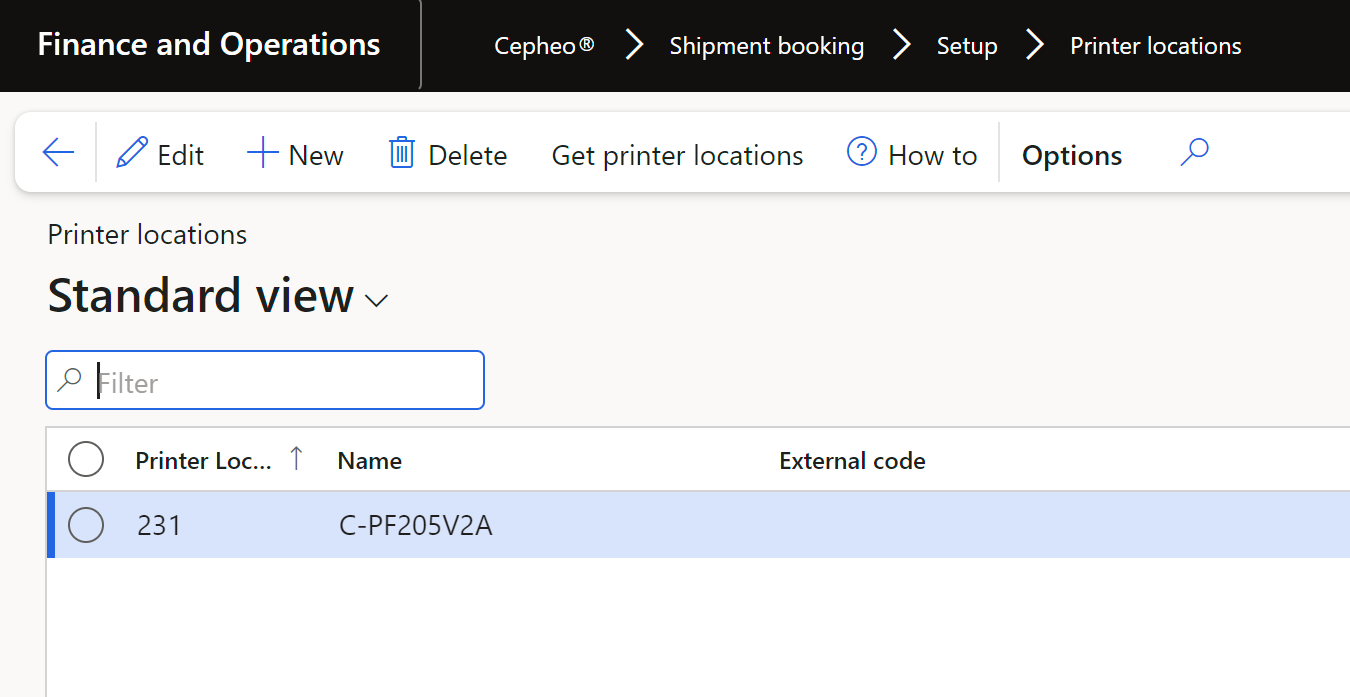Select the row checkbox for location 231

coord(86,525)
